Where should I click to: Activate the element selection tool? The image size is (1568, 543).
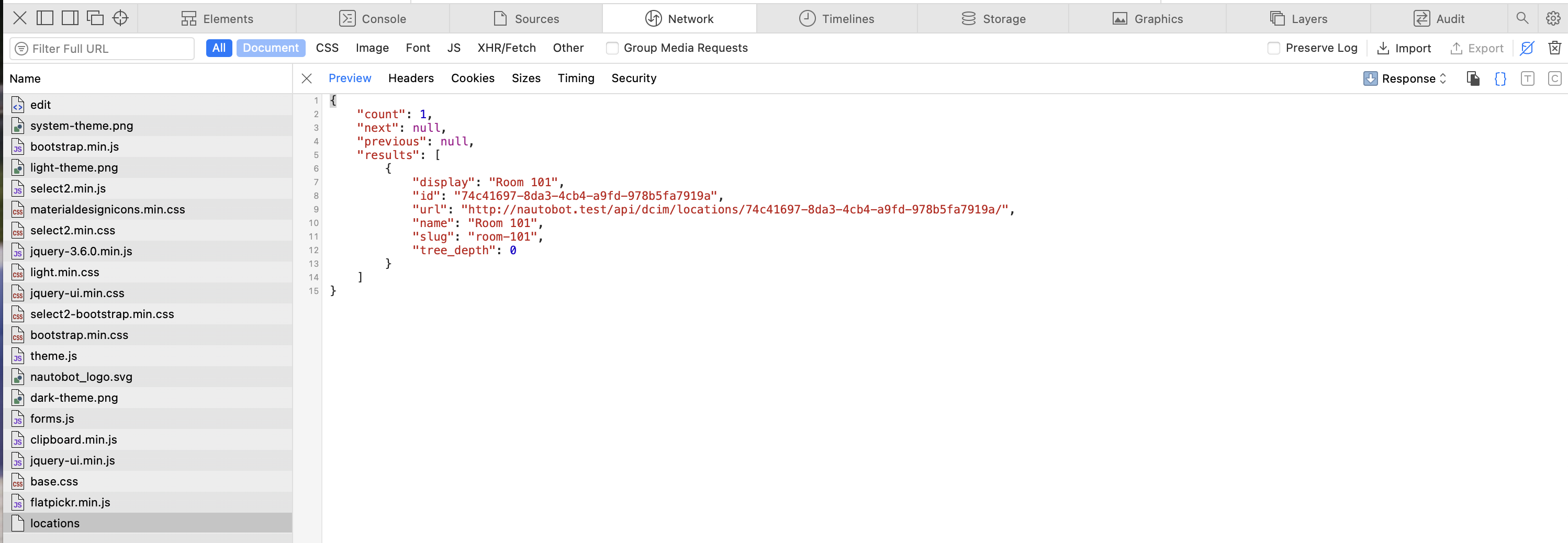[x=120, y=18]
